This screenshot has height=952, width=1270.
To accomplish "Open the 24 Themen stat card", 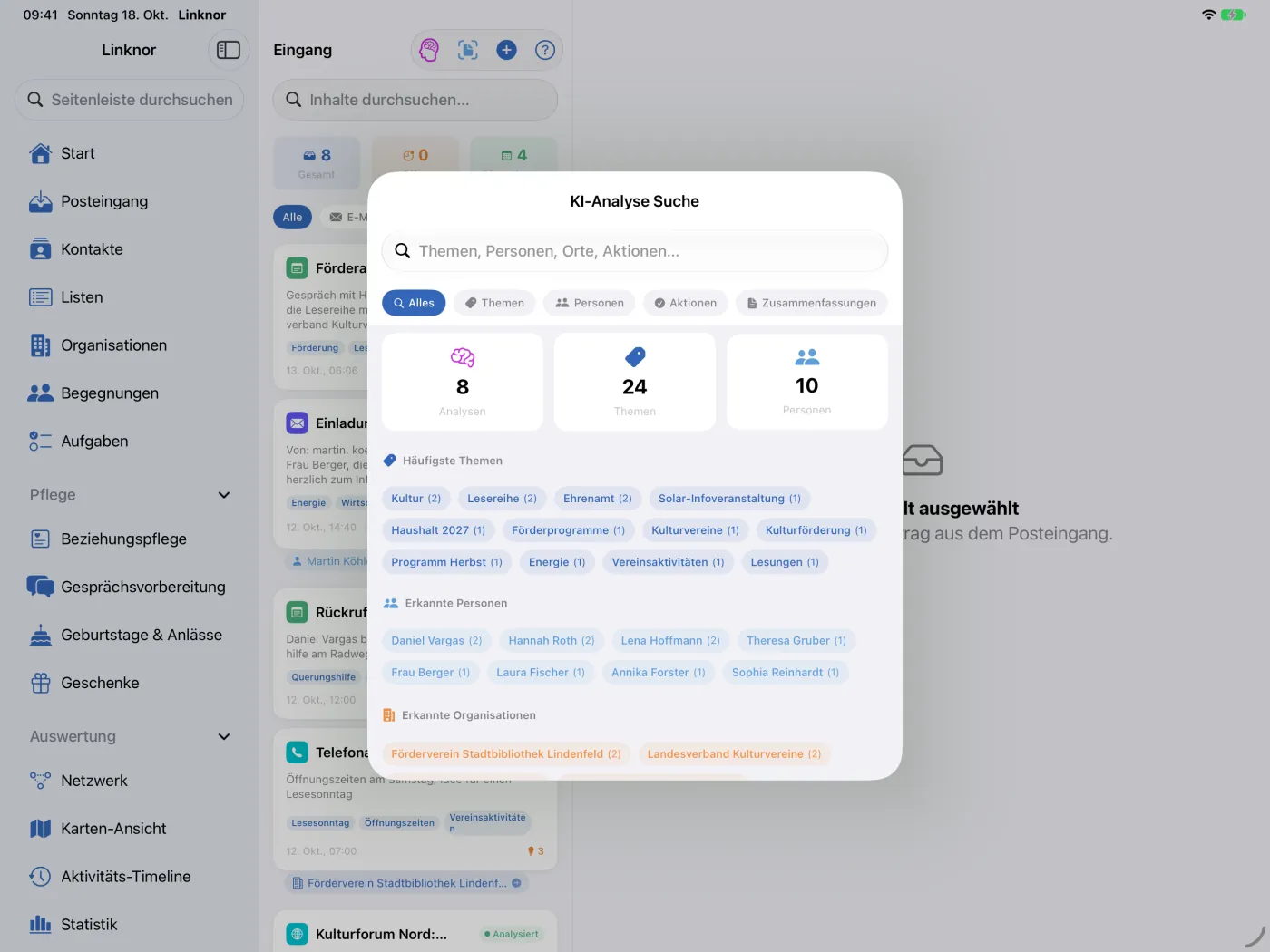I will (x=635, y=382).
